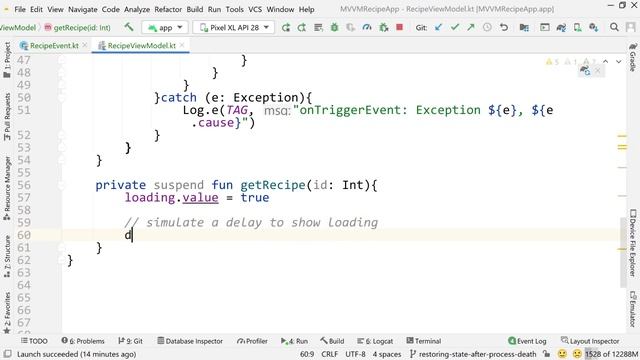Close the RecipeEvent.kt tab
Viewport: 640px width, 360px height.
(85, 45)
